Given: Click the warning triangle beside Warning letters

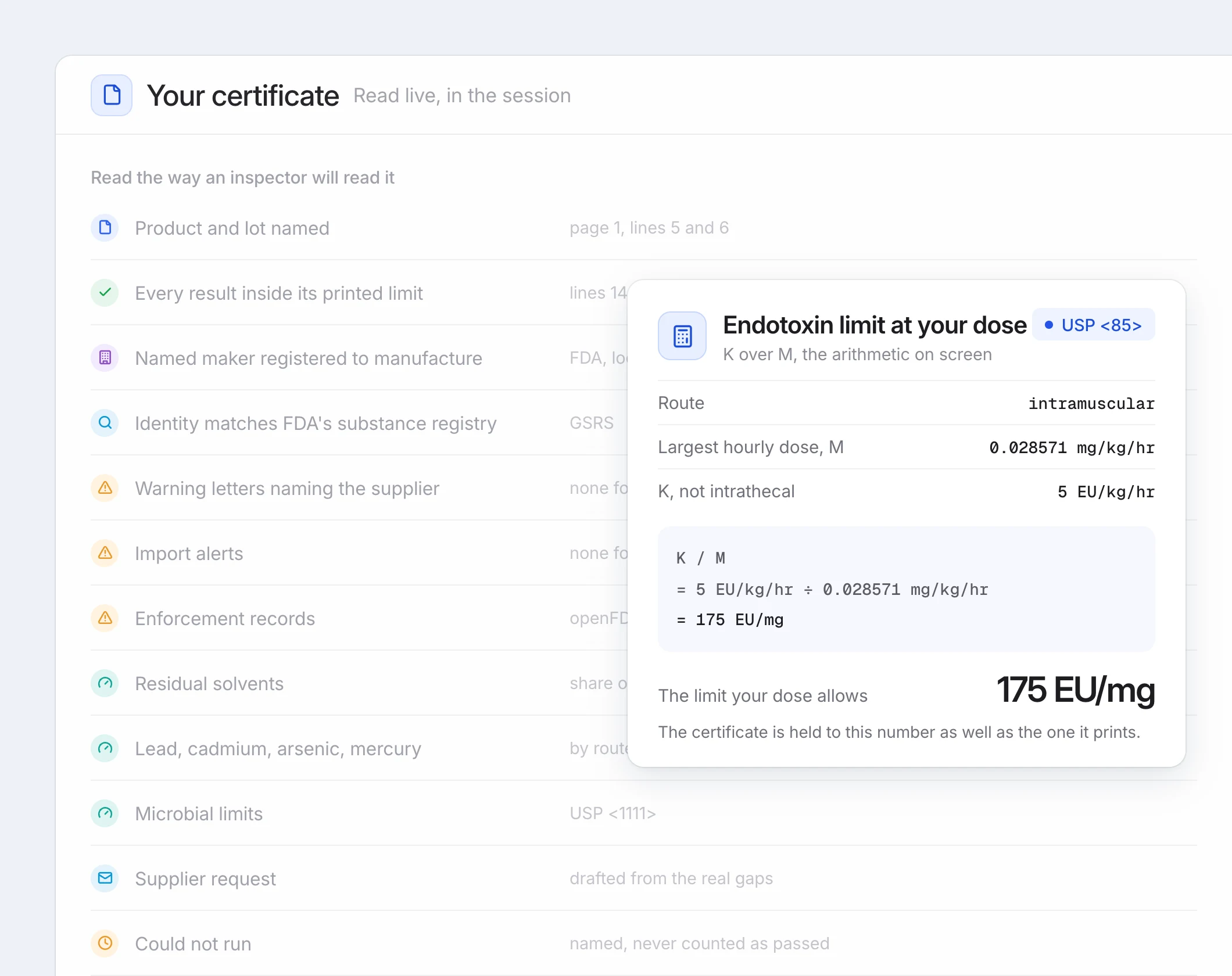Looking at the screenshot, I should (x=105, y=488).
